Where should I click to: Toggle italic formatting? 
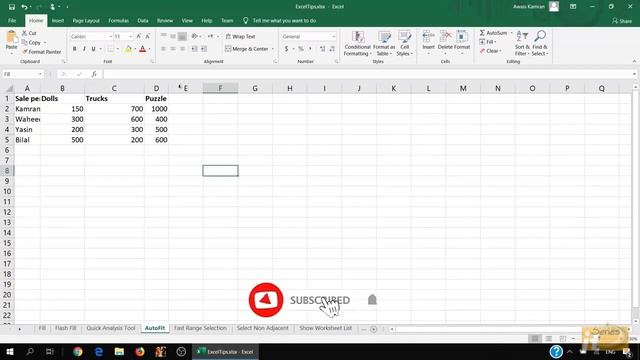(84, 49)
